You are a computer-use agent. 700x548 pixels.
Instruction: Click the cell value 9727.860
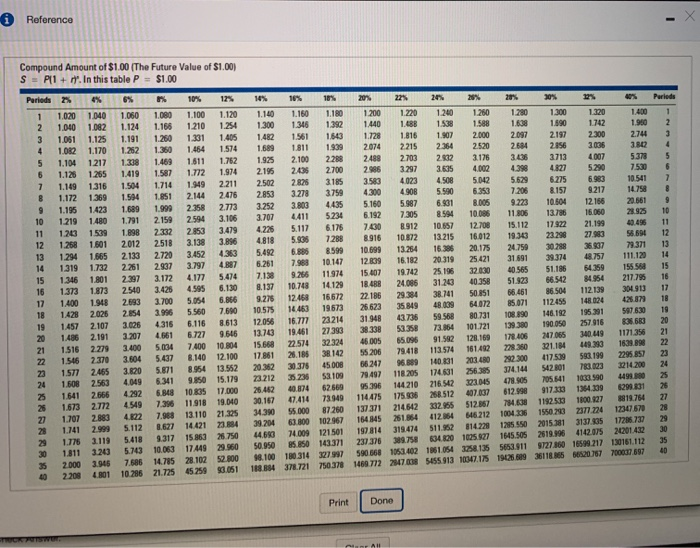552,445
